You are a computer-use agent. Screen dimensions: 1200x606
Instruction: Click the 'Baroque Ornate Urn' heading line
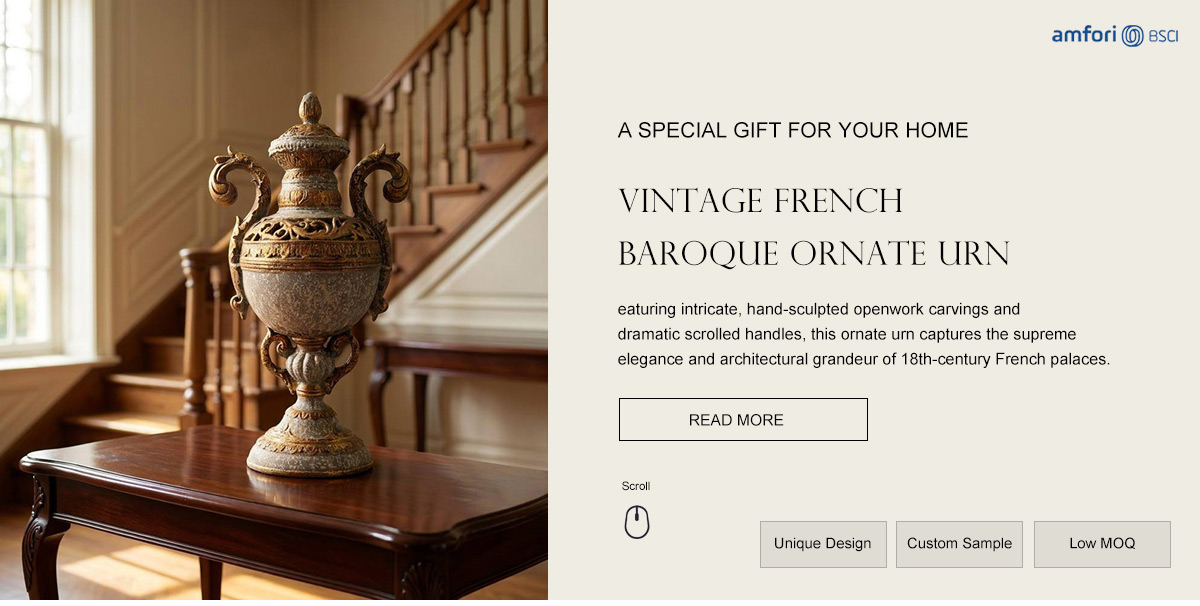(x=814, y=254)
